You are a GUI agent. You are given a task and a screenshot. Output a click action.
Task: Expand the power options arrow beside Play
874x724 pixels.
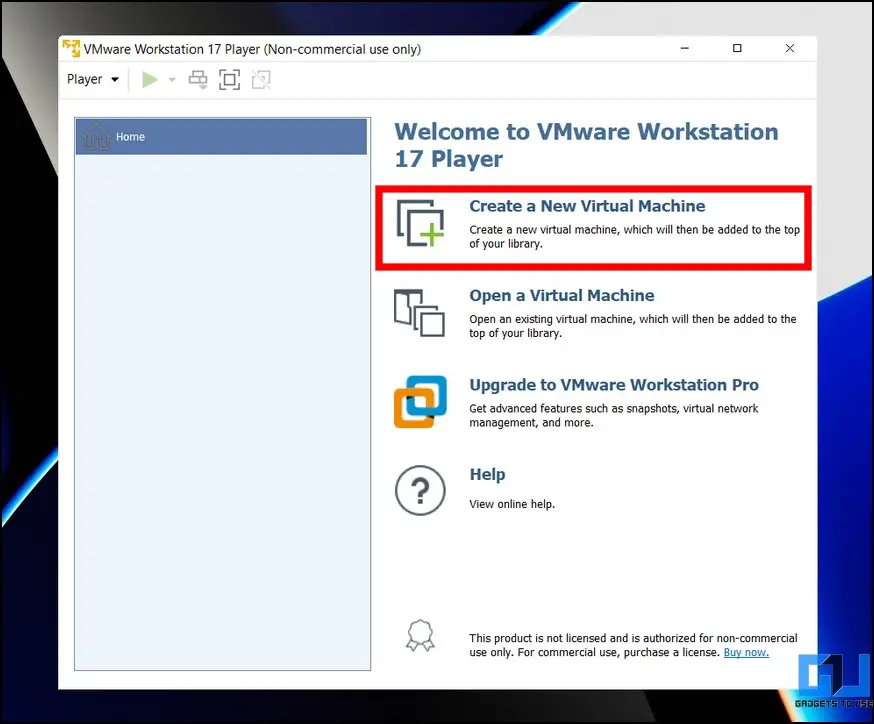point(172,80)
